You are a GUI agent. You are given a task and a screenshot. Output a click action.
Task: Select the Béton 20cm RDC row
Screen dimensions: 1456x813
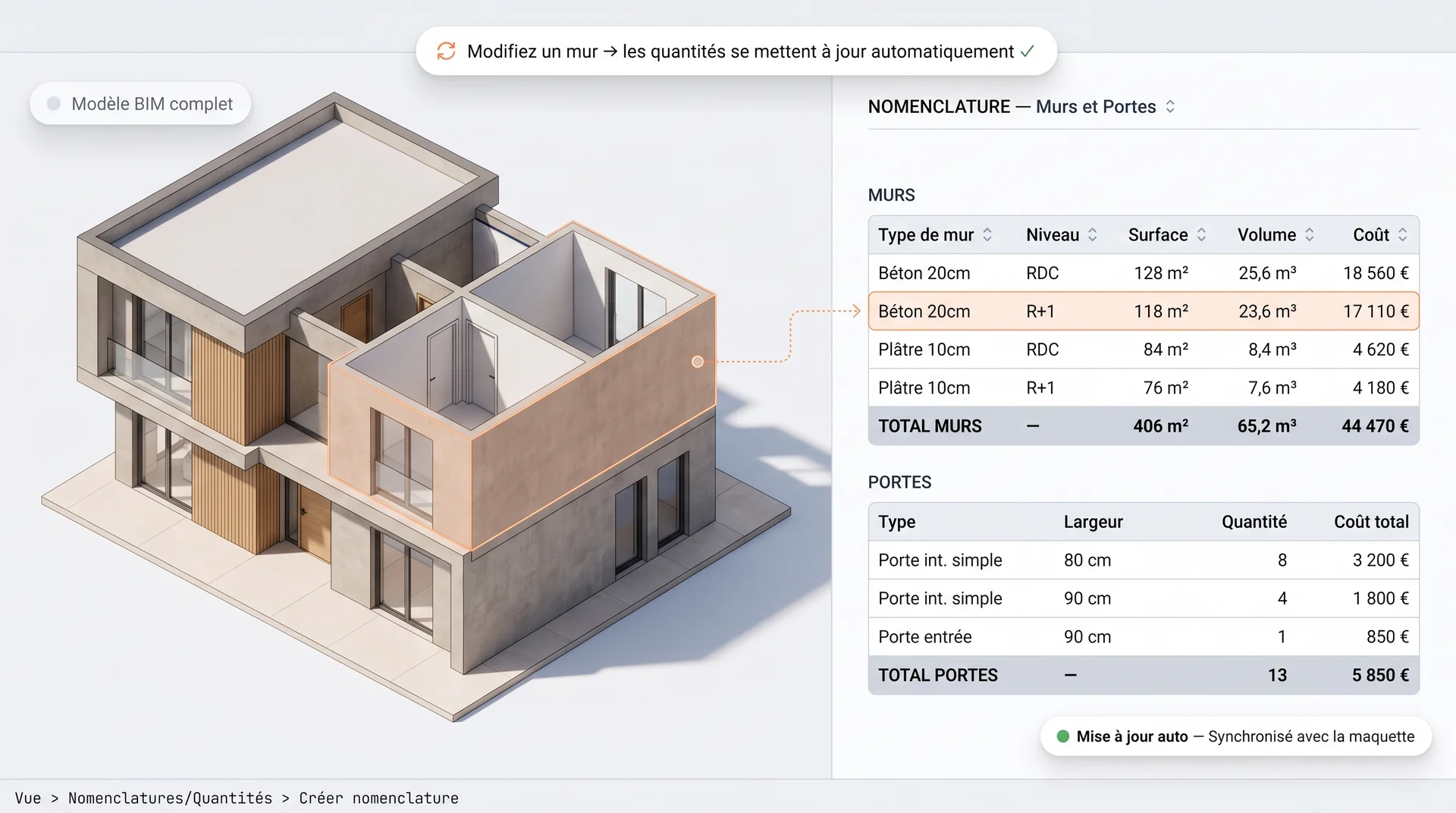[x=1144, y=273]
